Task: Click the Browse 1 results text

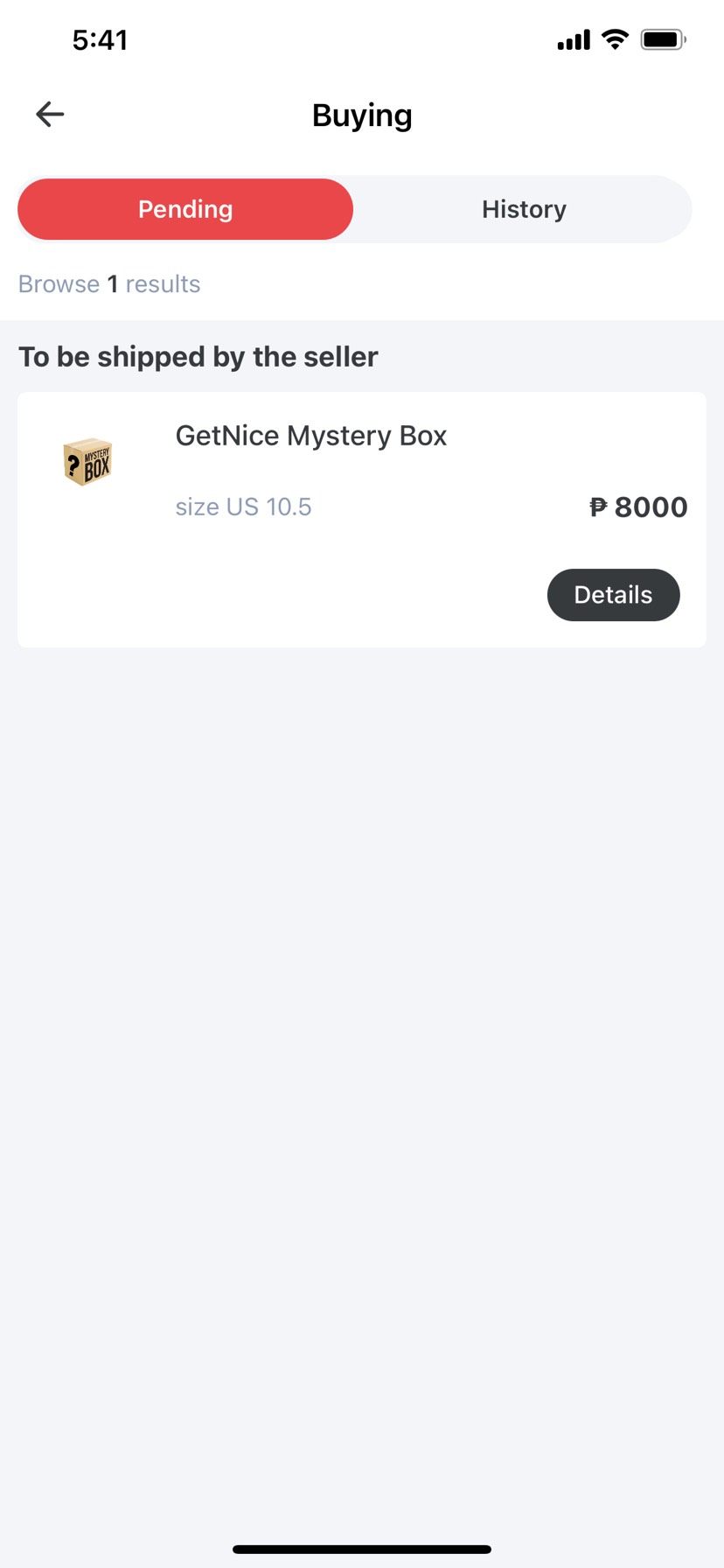Action: (x=109, y=284)
